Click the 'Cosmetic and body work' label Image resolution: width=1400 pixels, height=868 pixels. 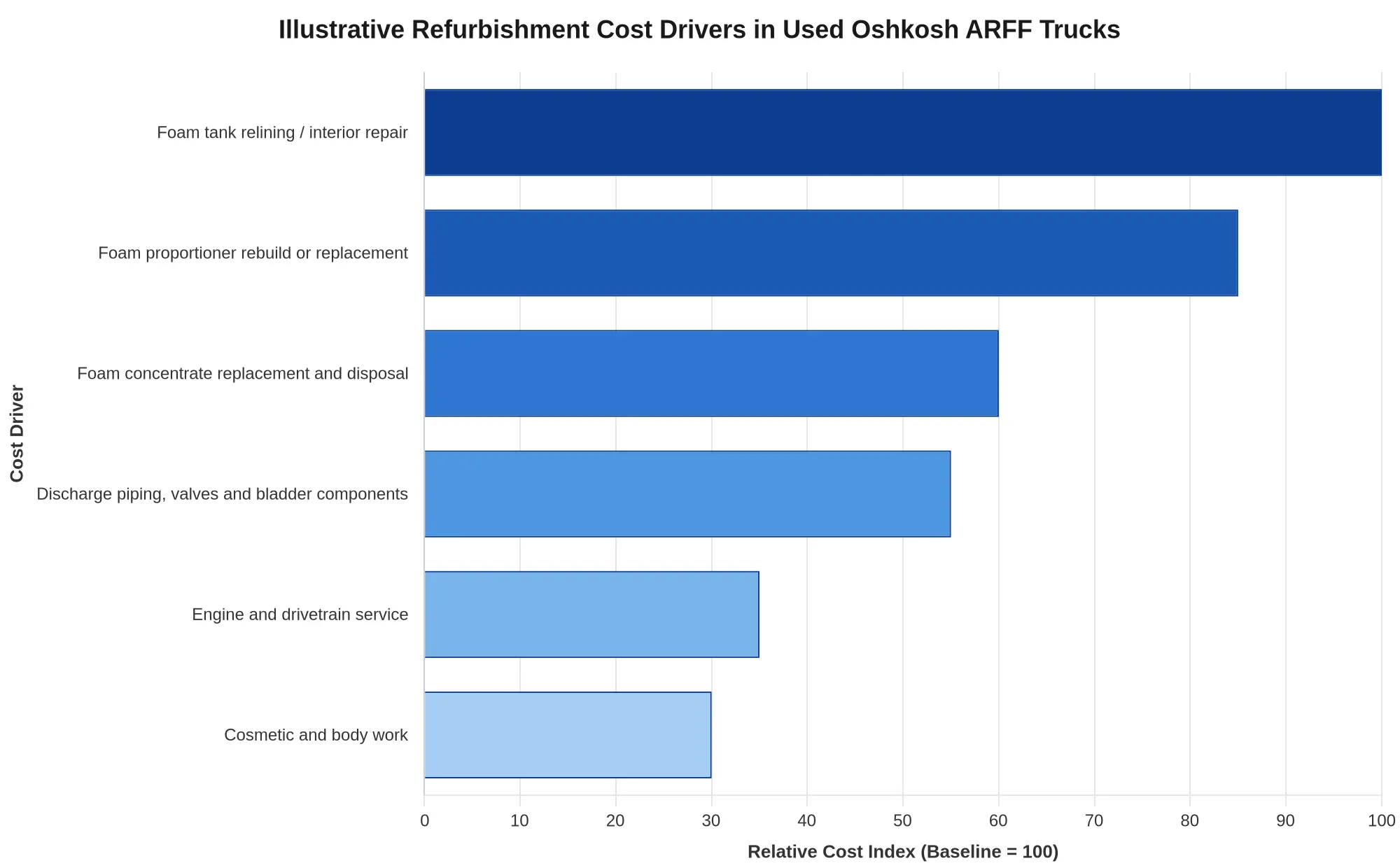pos(316,735)
